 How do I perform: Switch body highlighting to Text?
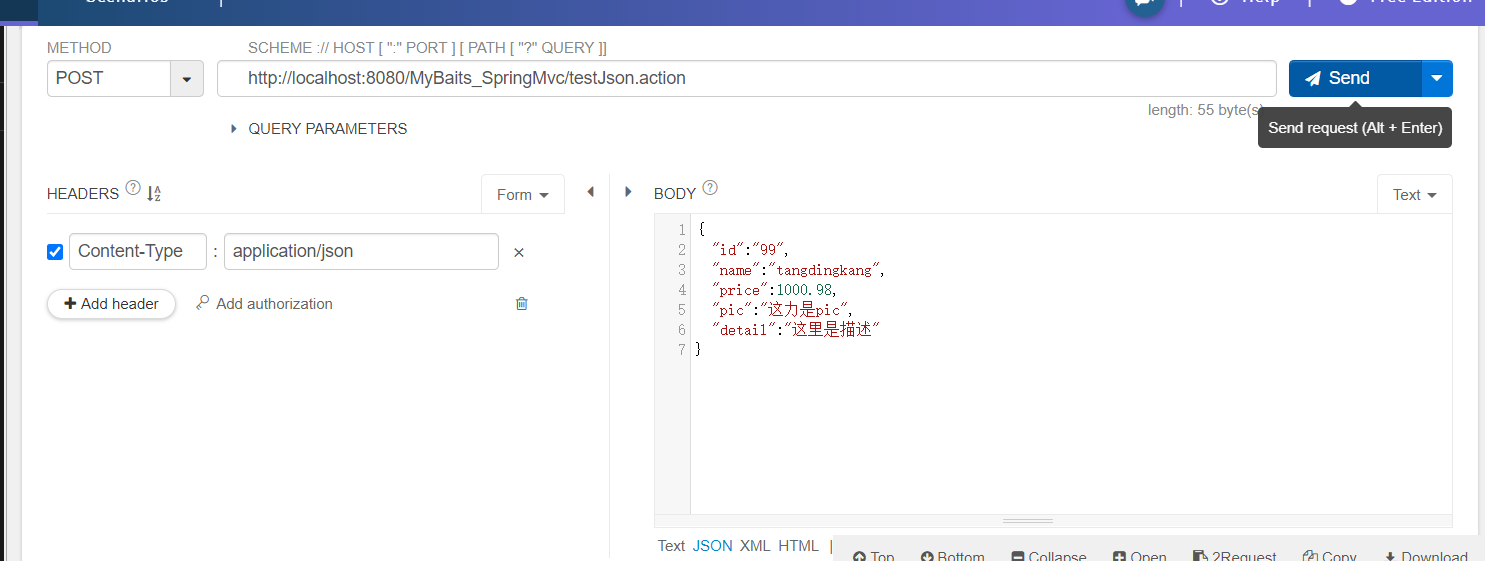point(671,546)
